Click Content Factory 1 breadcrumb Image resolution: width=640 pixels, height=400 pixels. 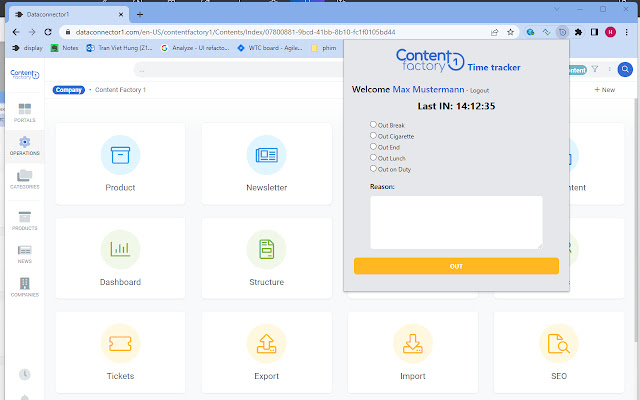click(x=120, y=90)
